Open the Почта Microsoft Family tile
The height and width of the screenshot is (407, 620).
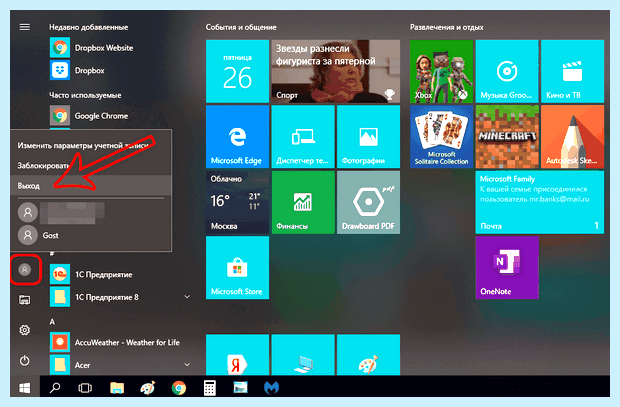click(540, 202)
